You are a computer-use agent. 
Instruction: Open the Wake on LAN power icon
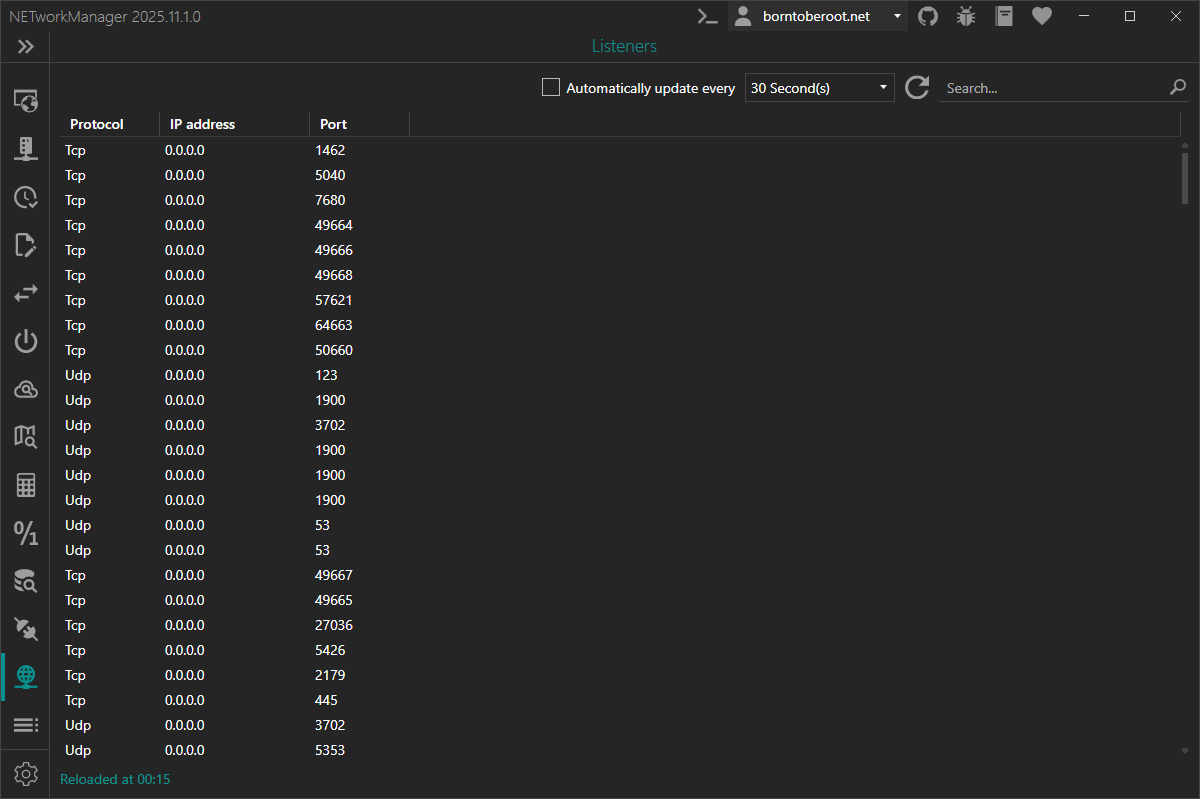click(26, 341)
